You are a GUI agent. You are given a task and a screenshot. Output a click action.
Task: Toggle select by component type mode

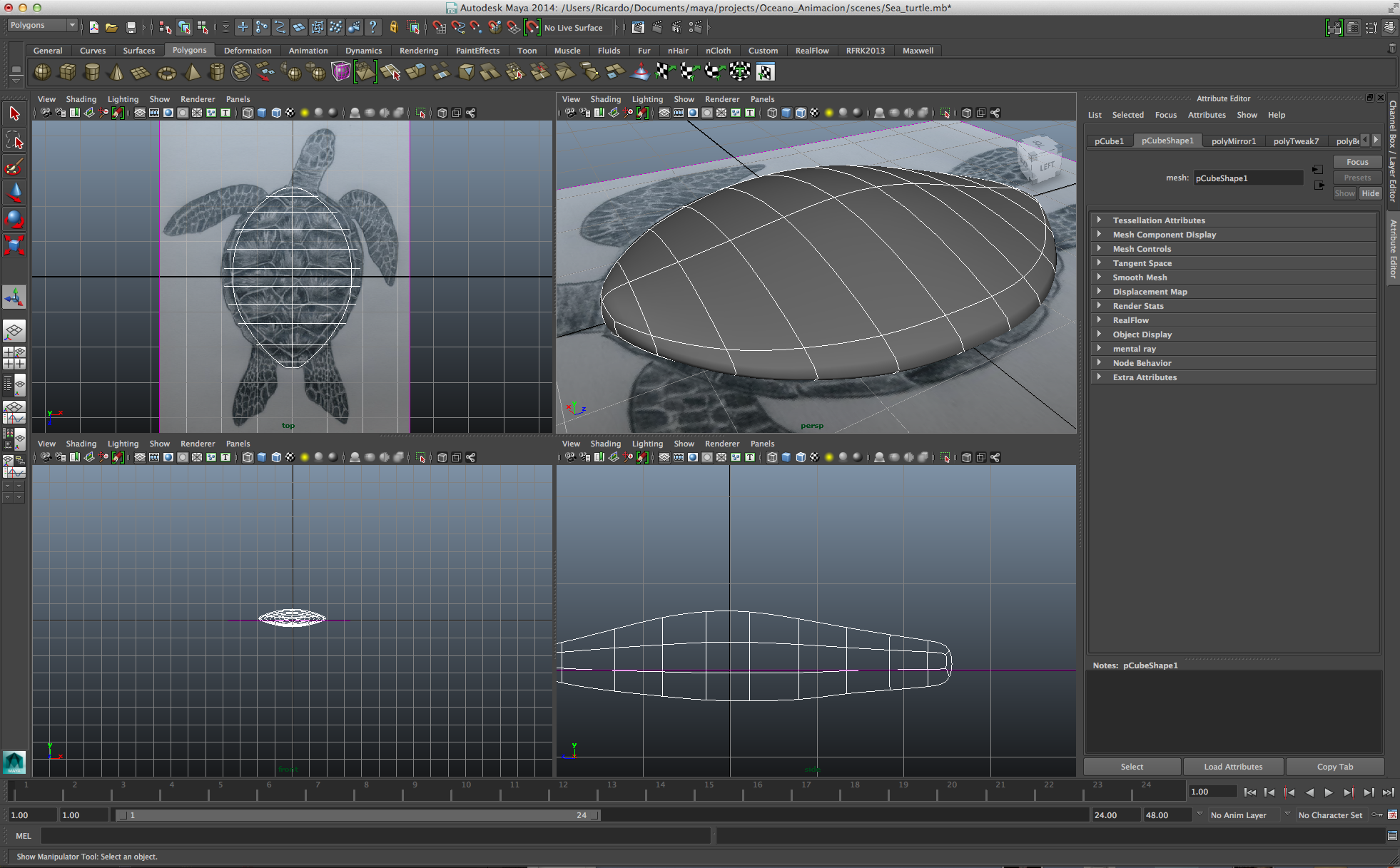point(203,28)
